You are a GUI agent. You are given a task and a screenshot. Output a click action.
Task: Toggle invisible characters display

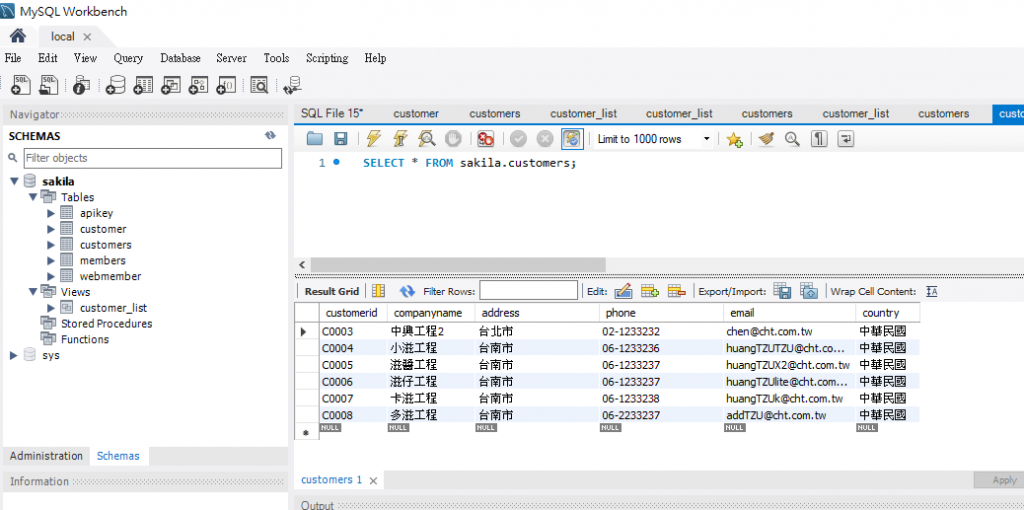[x=819, y=138]
